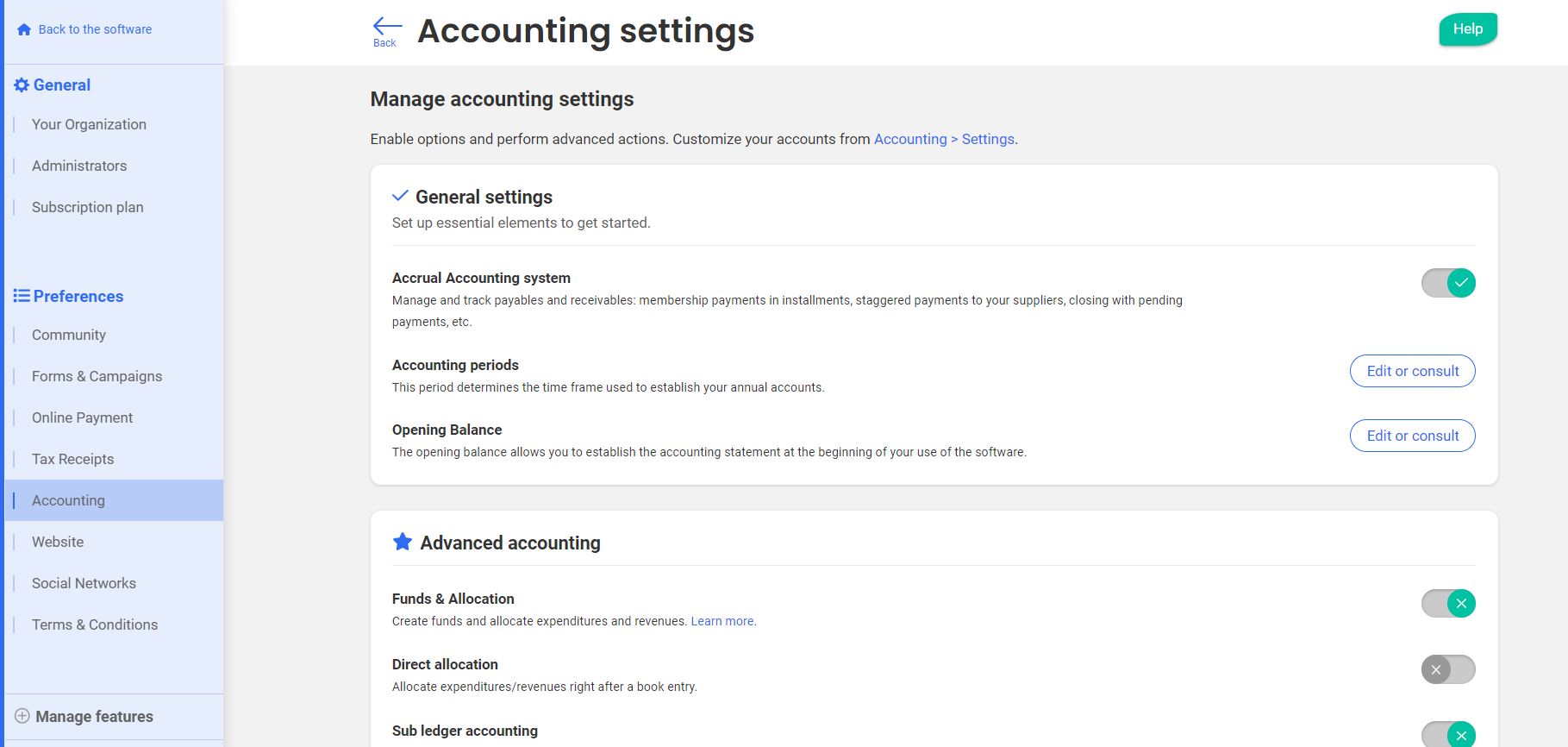Click the General settings checkmark icon
1568x747 pixels.
coord(400,196)
